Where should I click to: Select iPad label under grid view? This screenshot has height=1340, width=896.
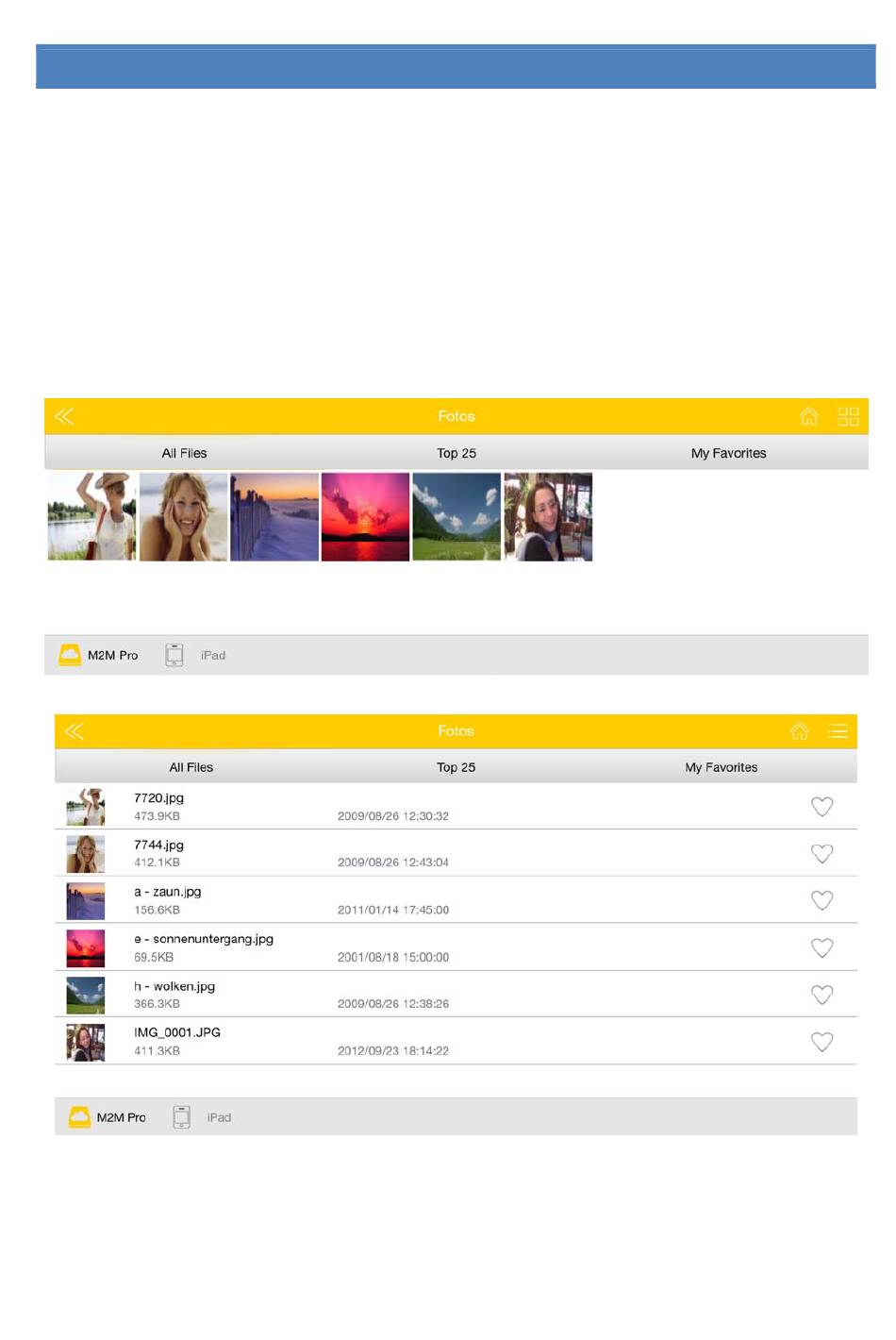213,655
